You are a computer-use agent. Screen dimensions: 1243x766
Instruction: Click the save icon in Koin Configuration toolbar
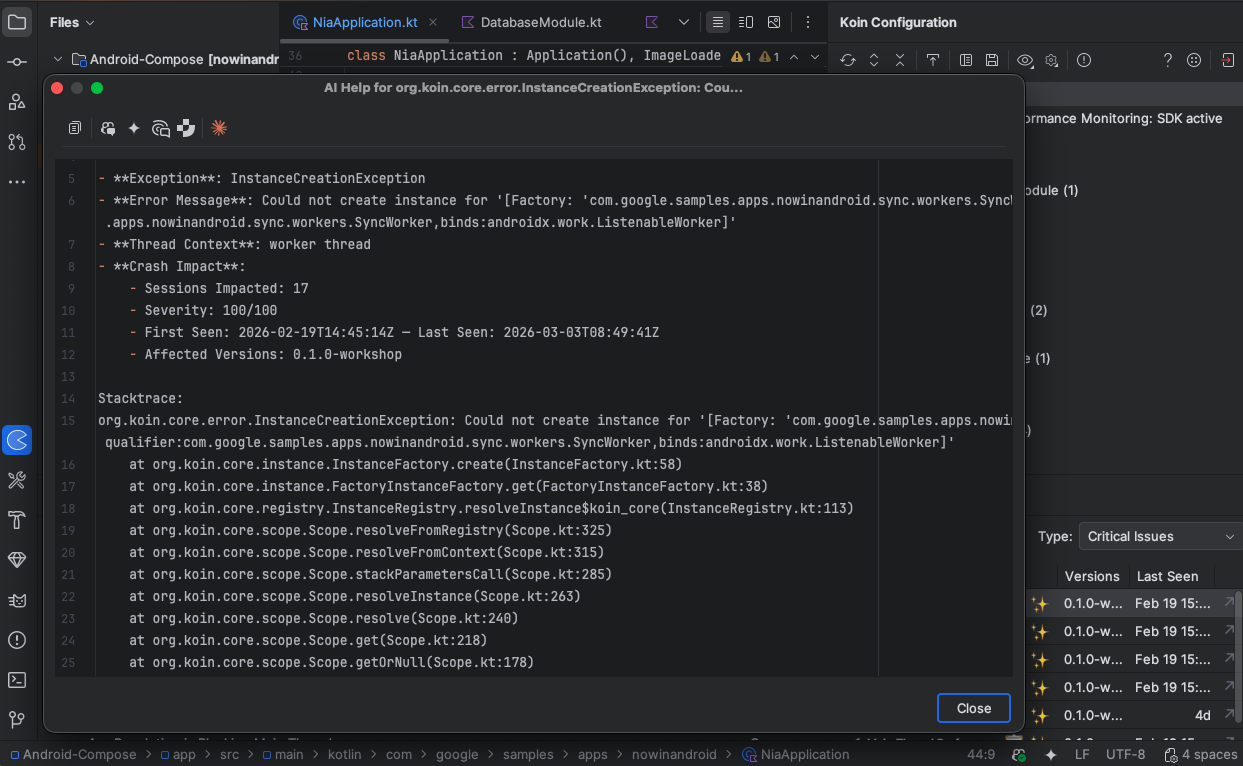pos(992,60)
